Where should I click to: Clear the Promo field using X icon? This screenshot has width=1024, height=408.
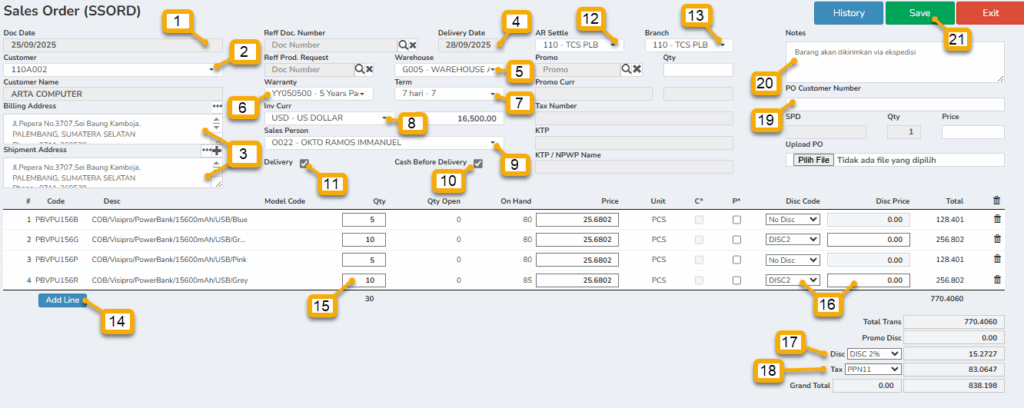(634, 69)
